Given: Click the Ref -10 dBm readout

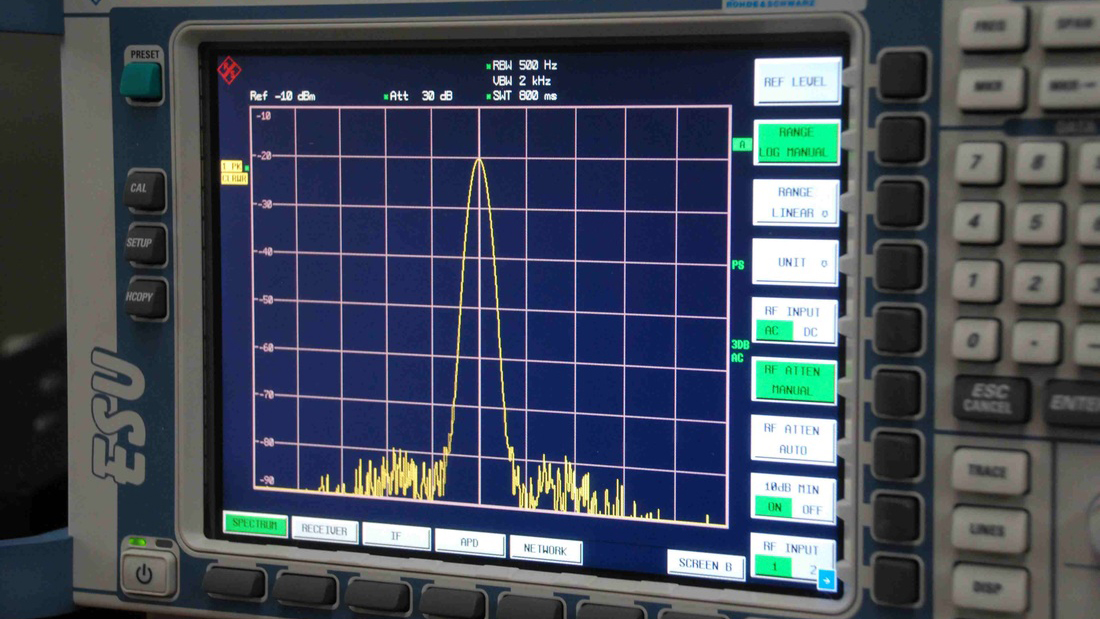Looking at the screenshot, I should coord(283,96).
